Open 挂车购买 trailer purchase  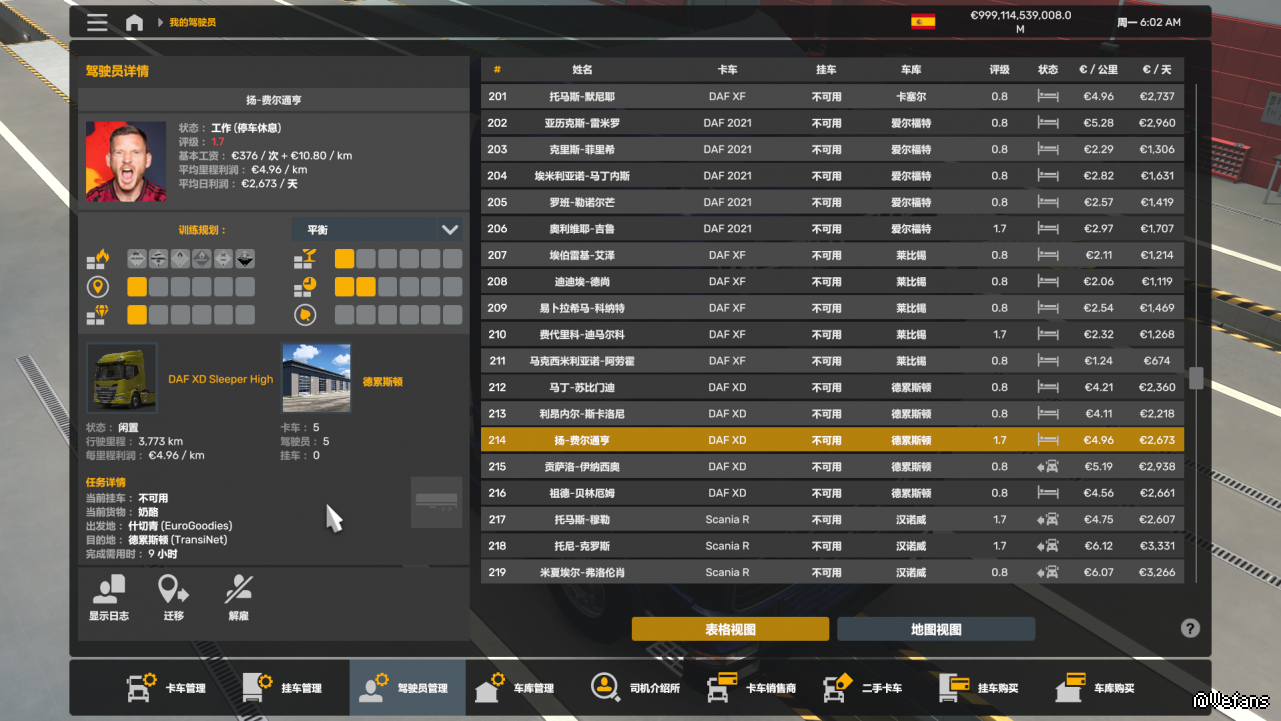click(978, 688)
